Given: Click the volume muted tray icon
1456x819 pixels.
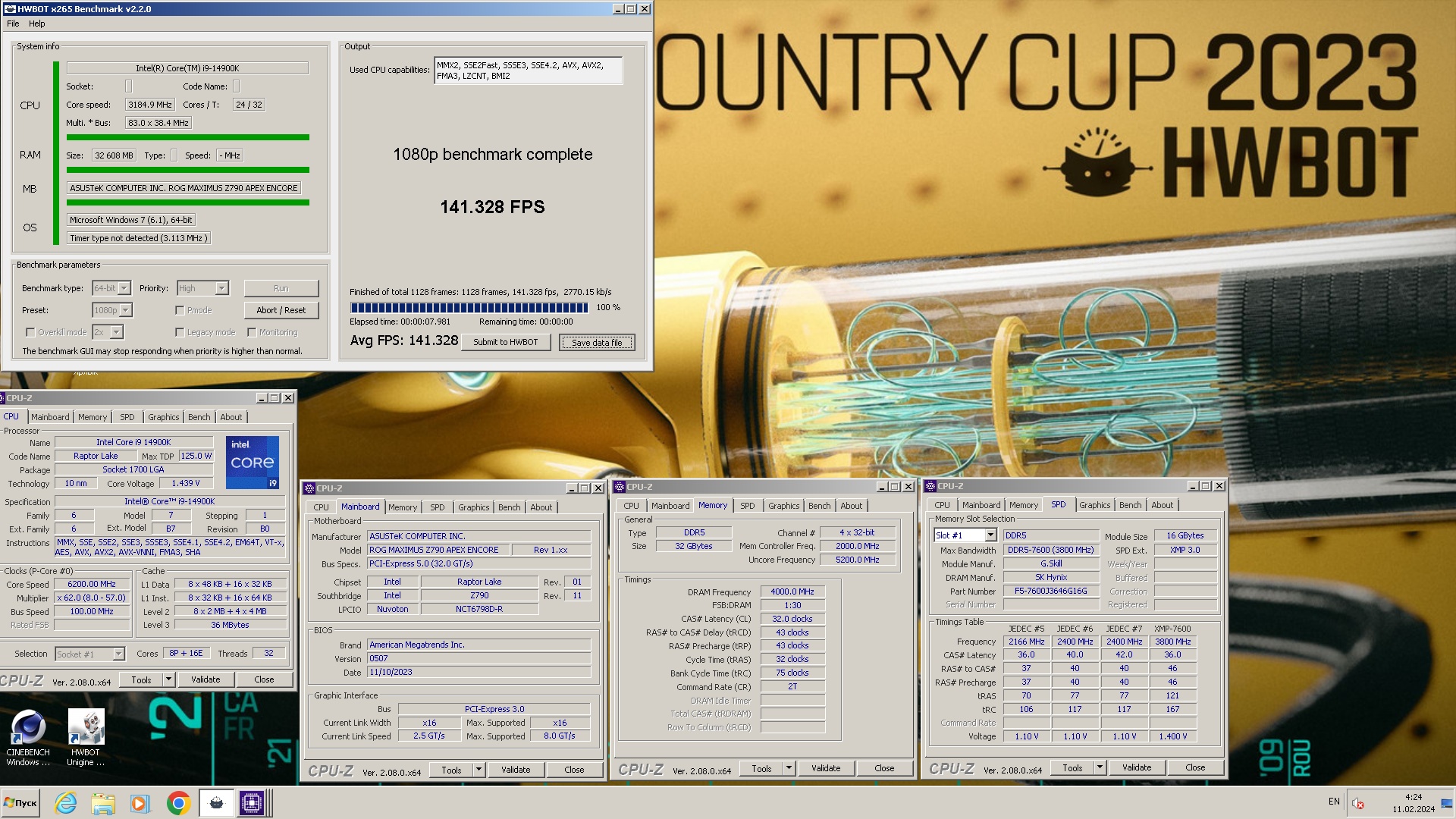Looking at the screenshot, I should point(1359,803).
